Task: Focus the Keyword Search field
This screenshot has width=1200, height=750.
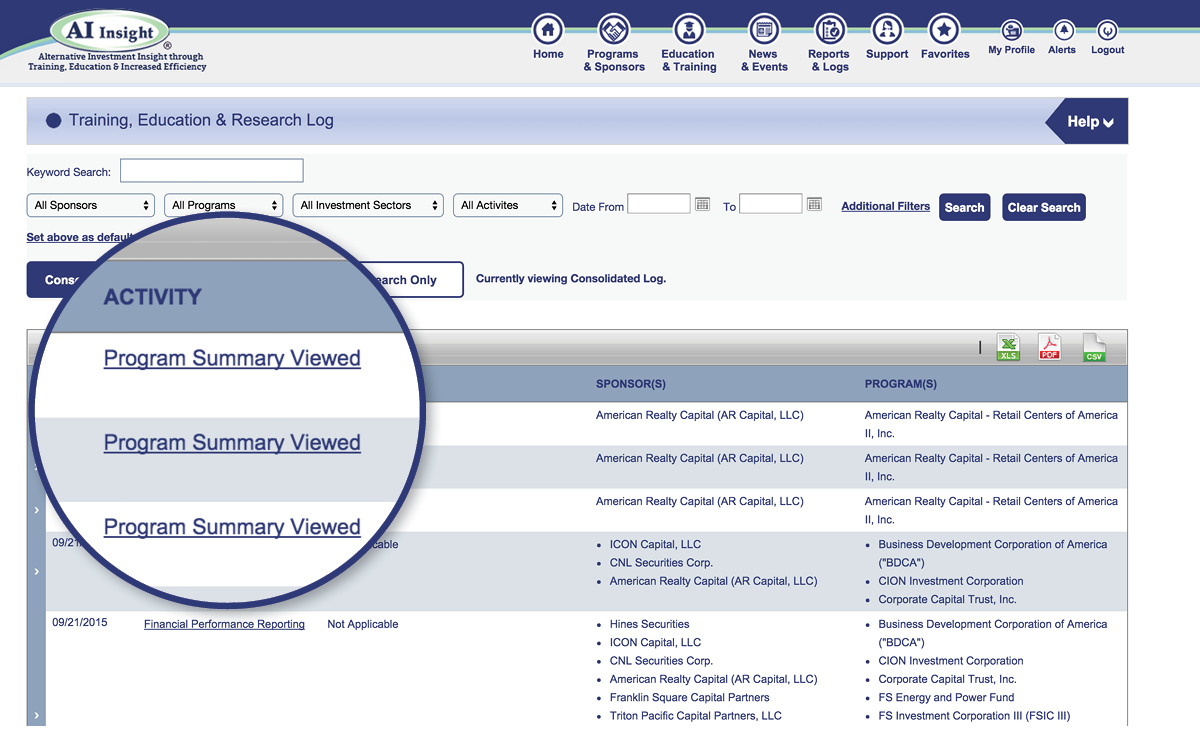Action: (x=212, y=171)
